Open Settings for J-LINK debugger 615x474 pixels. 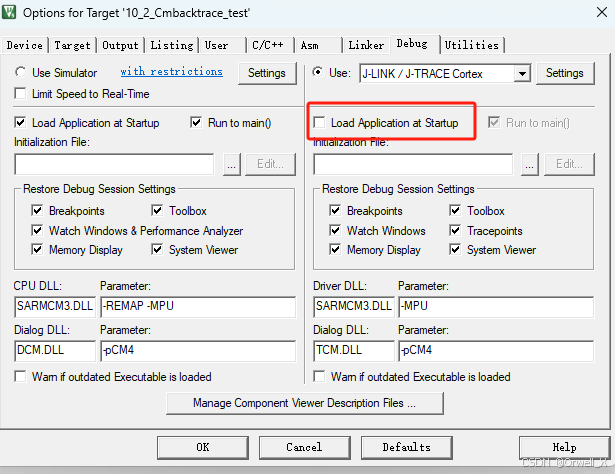(565, 73)
